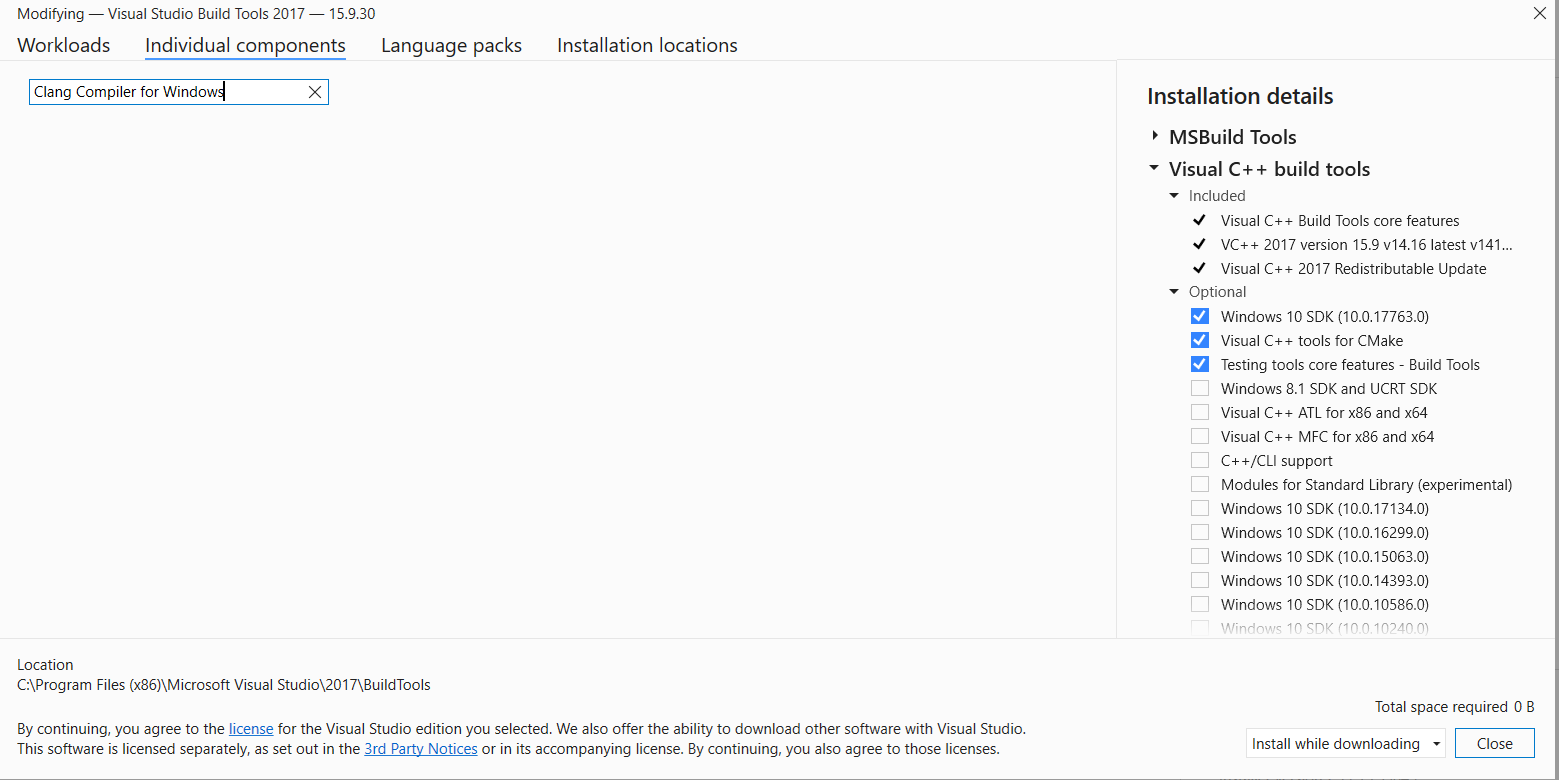Close the installer window with top-right X
The width and height of the screenshot is (1559, 780).
point(1539,13)
